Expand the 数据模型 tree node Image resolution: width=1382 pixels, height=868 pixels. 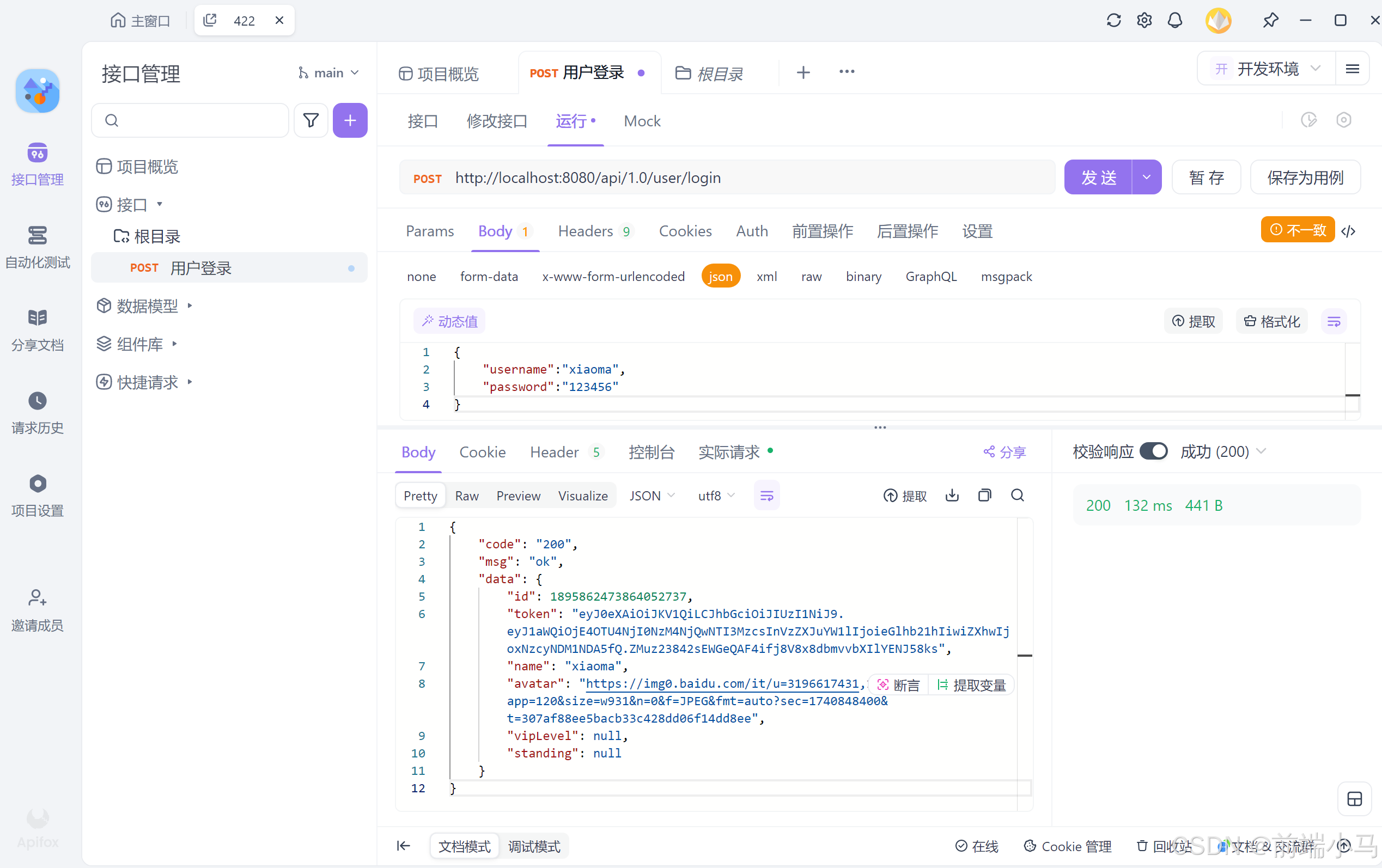(190, 306)
